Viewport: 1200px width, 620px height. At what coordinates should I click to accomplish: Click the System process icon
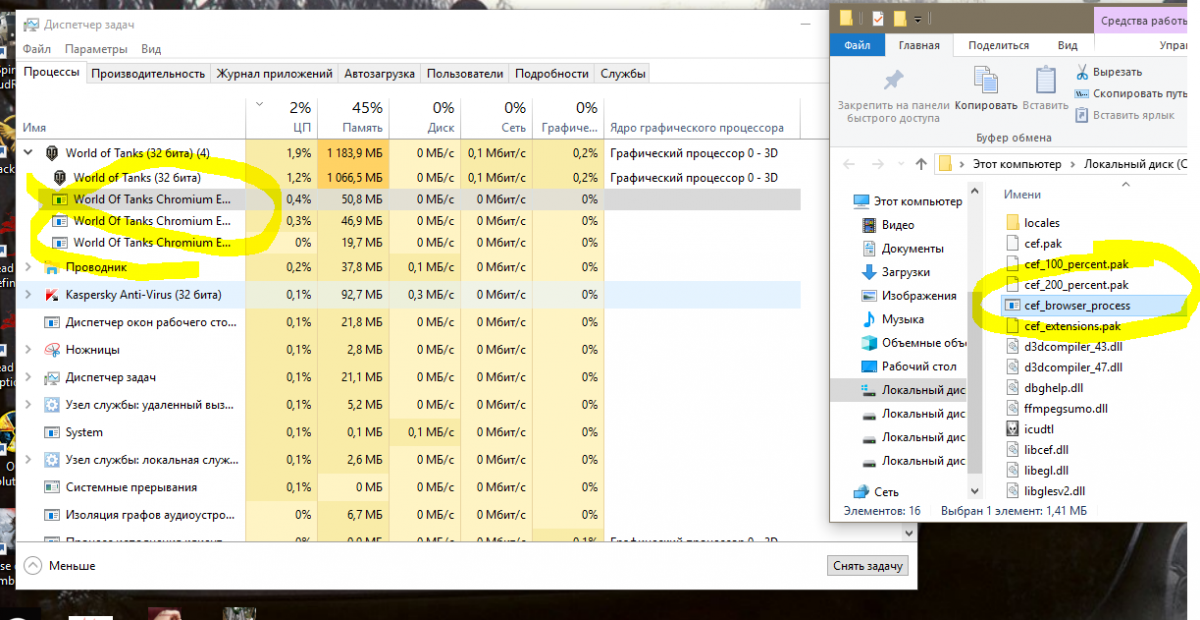point(52,432)
